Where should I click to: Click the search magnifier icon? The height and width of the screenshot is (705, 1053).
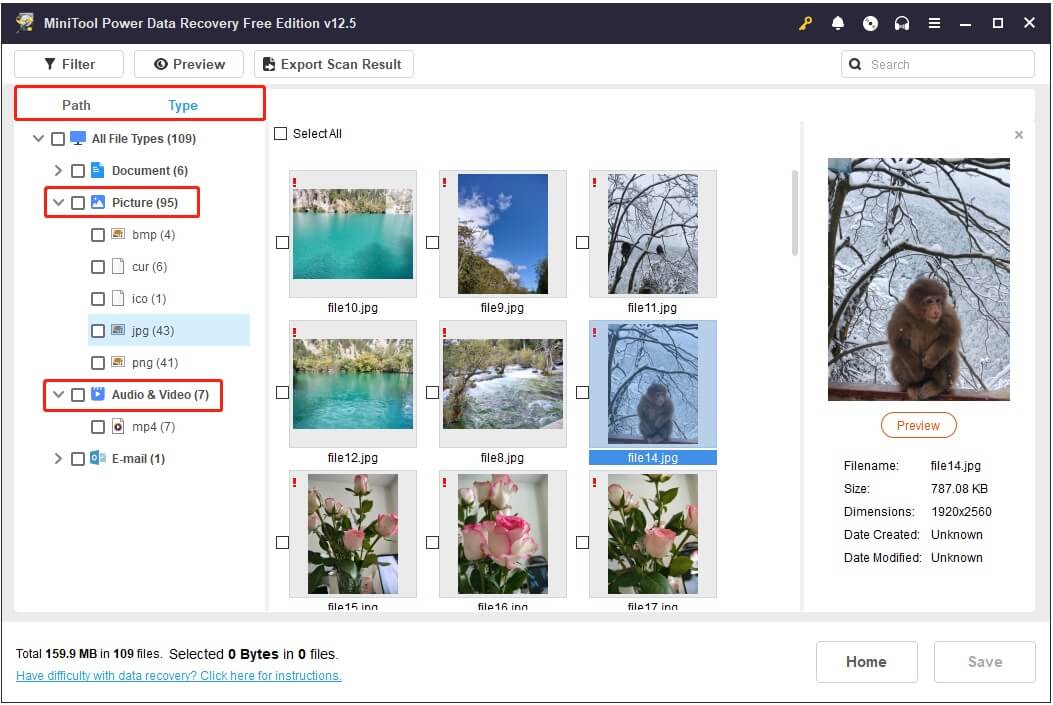(856, 63)
